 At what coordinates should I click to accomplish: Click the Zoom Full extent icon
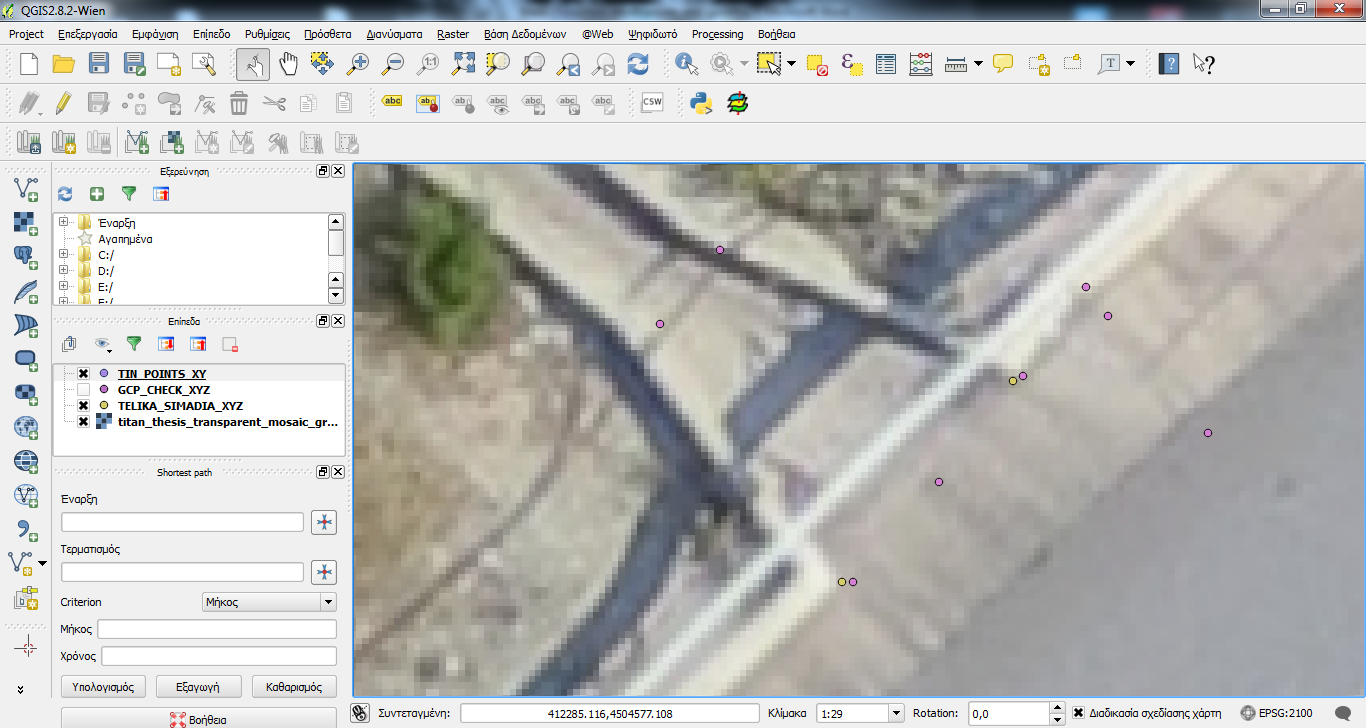pos(463,64)
